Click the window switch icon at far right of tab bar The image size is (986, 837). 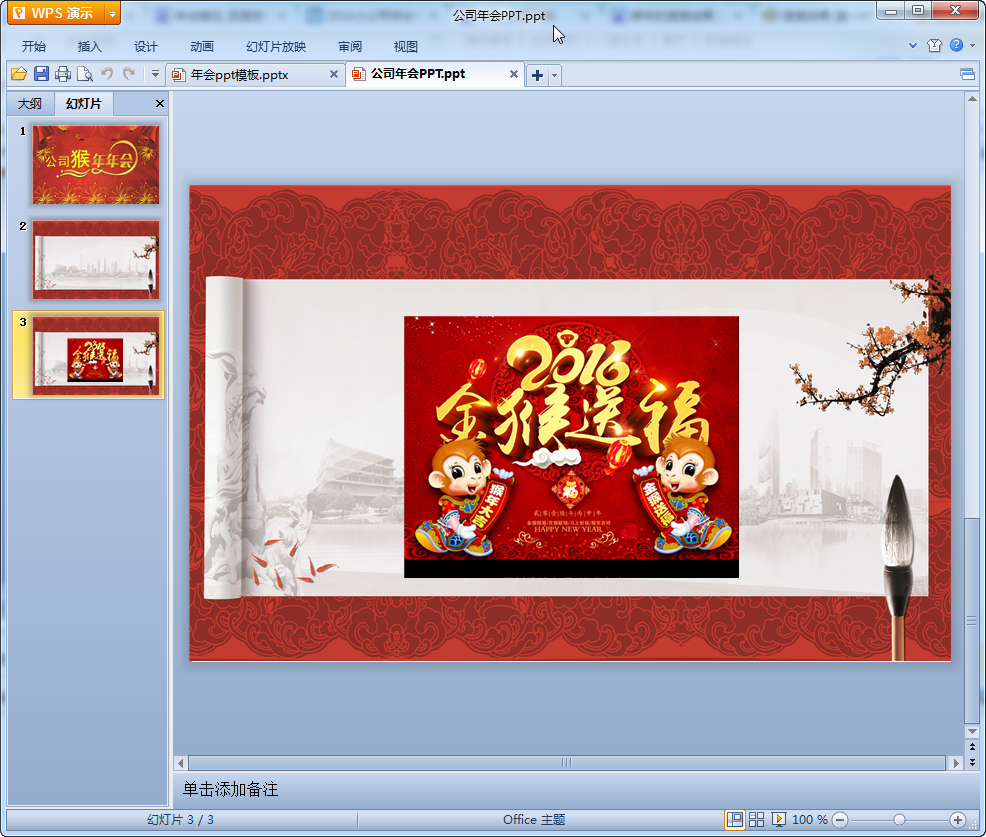(x=967, y=75)
